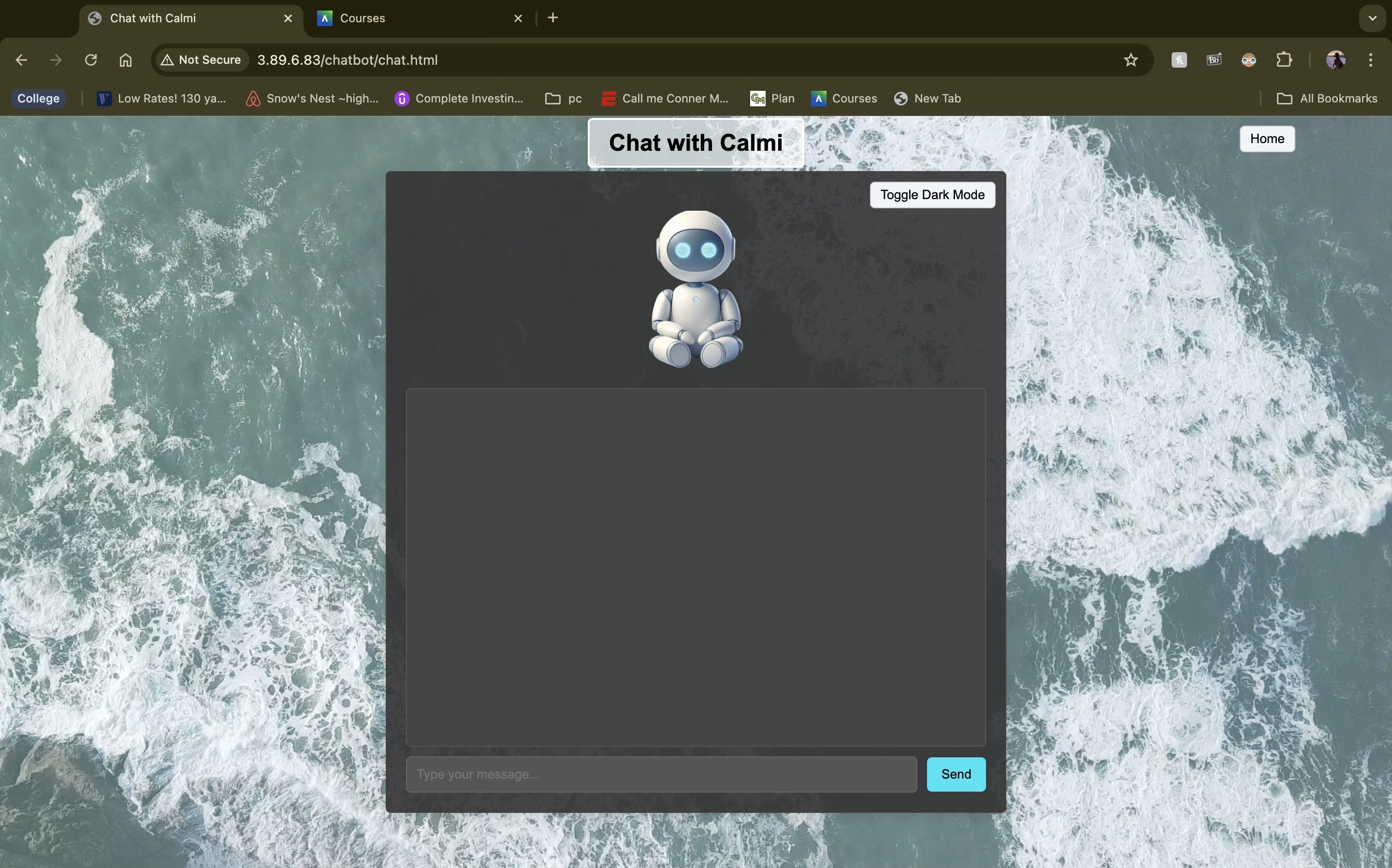Click the home icon in the toolbar
Screen dimensions: 1392x868
(125, 60)
